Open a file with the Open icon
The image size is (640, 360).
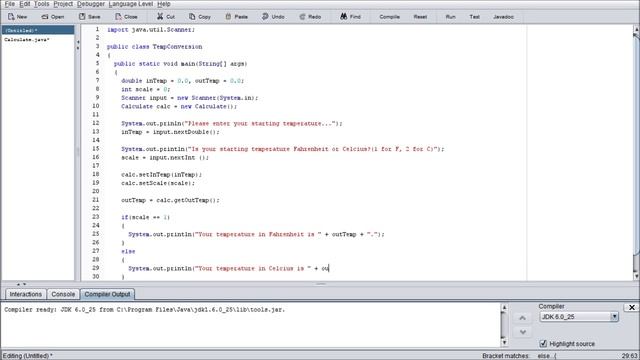click(53, 17)
